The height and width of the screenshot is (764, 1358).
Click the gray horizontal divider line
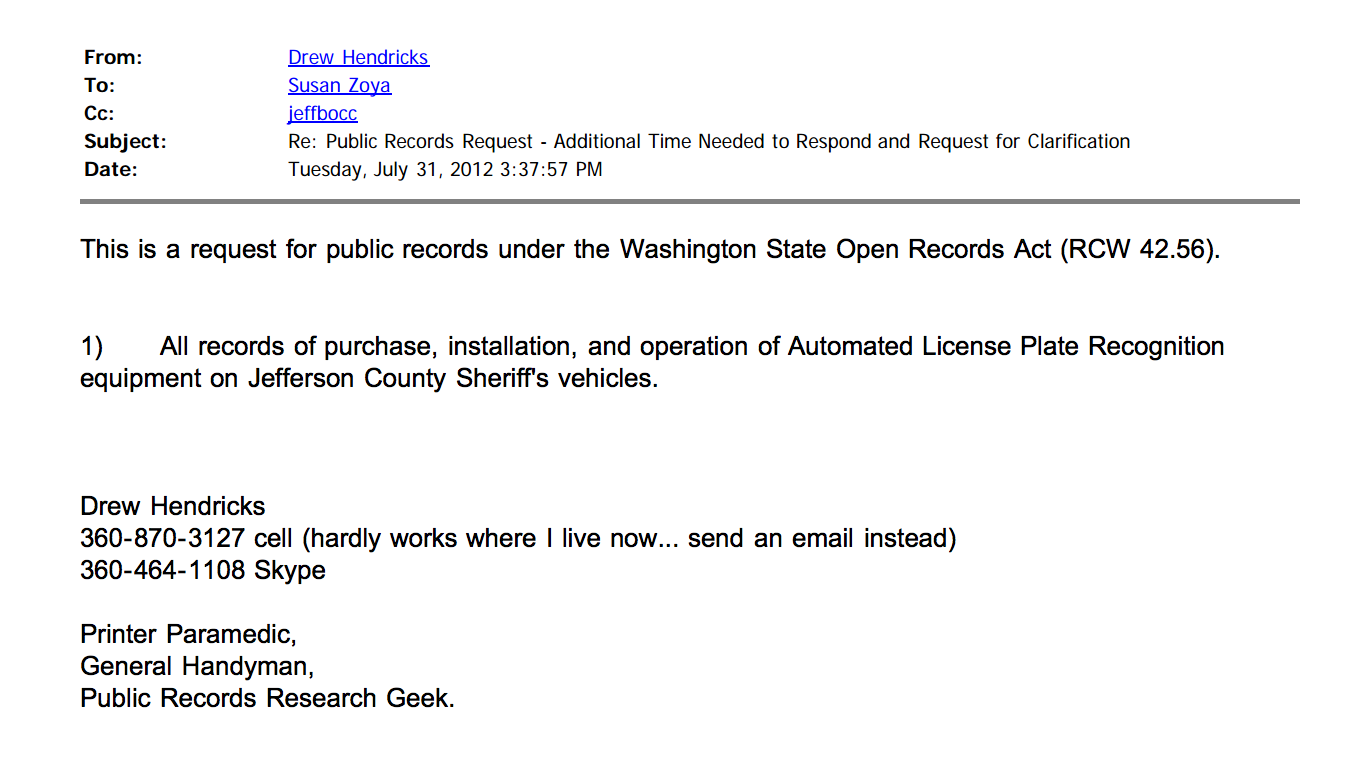tap(690, 201)
